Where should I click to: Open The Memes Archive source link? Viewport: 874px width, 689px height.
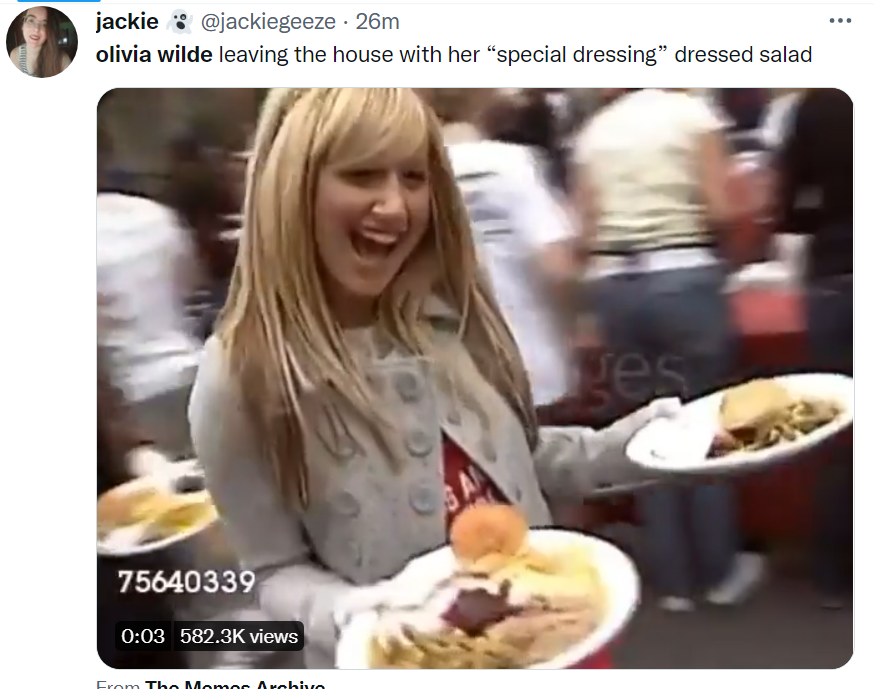tap(235, 684)
